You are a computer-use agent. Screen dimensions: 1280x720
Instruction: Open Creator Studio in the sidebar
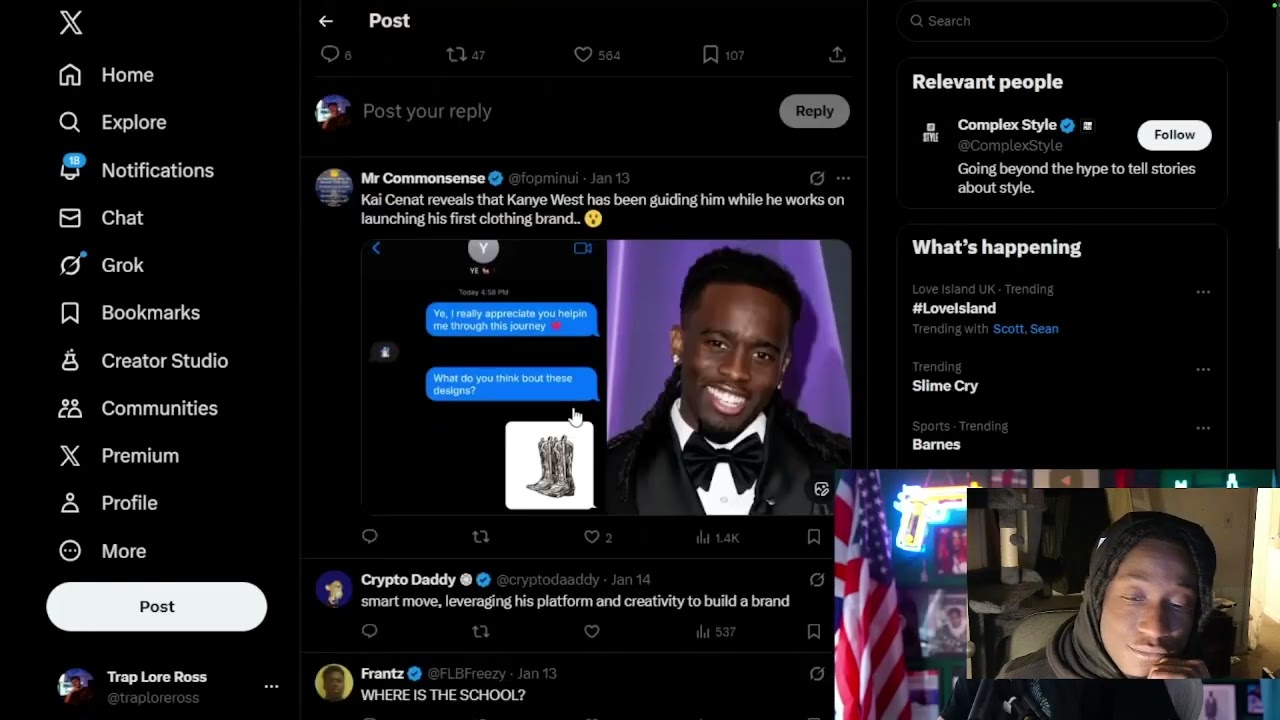(143, 361)
